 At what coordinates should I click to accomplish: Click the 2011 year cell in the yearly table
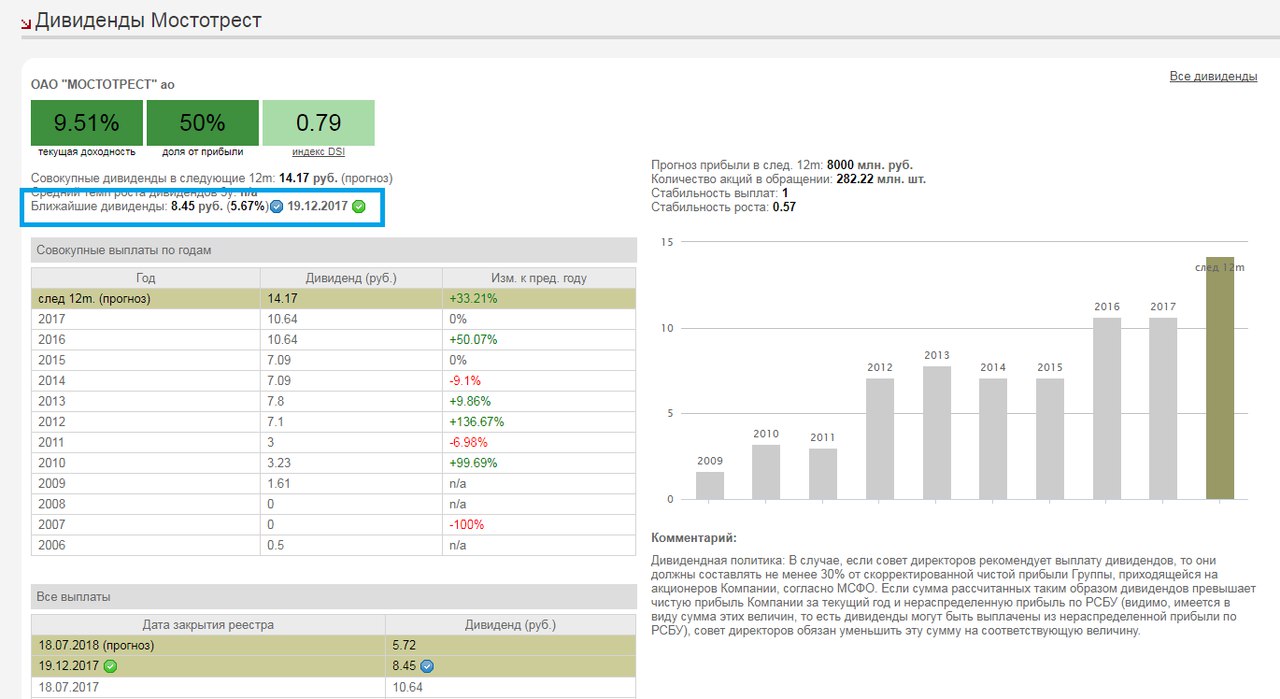146,442
